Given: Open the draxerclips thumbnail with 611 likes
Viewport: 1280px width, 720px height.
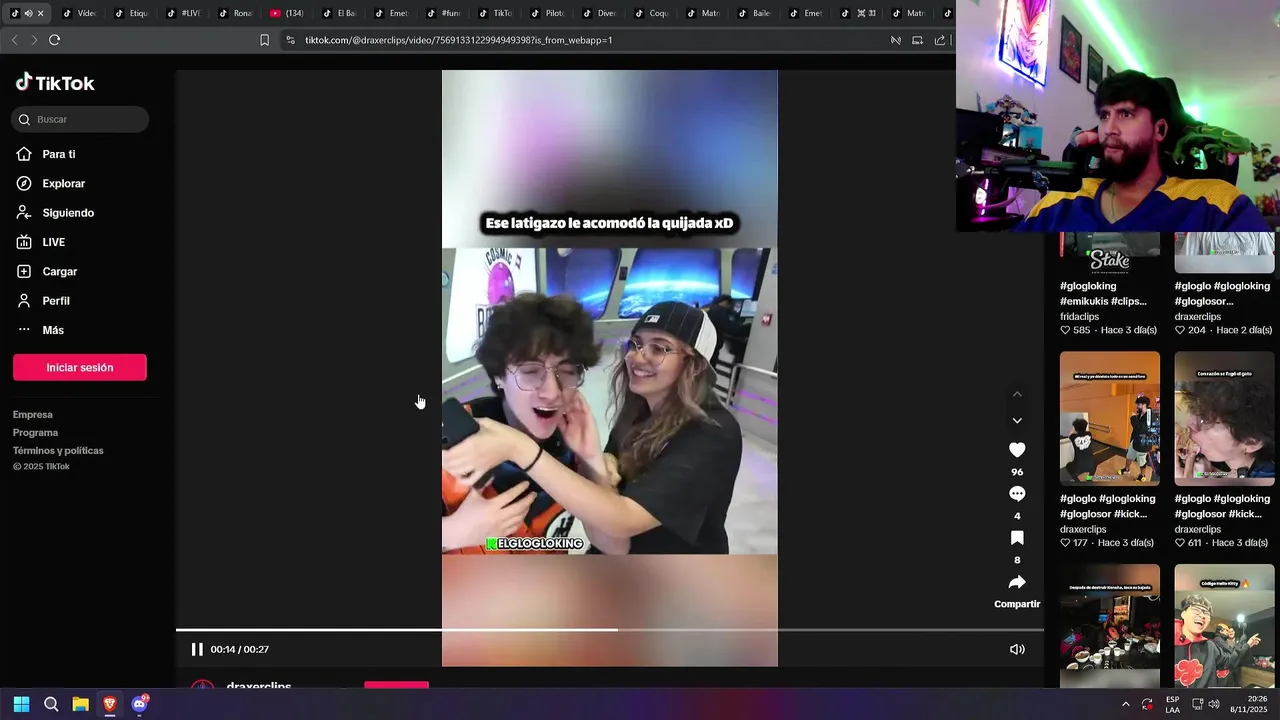Looking at the screenshot, I should tap(1225, 418).
